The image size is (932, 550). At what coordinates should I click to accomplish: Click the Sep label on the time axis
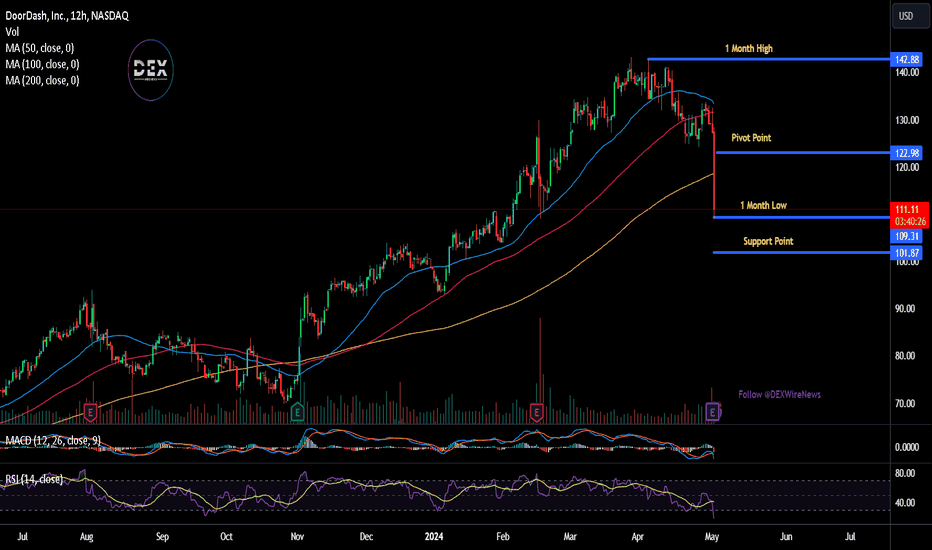(x=162, y=537)
